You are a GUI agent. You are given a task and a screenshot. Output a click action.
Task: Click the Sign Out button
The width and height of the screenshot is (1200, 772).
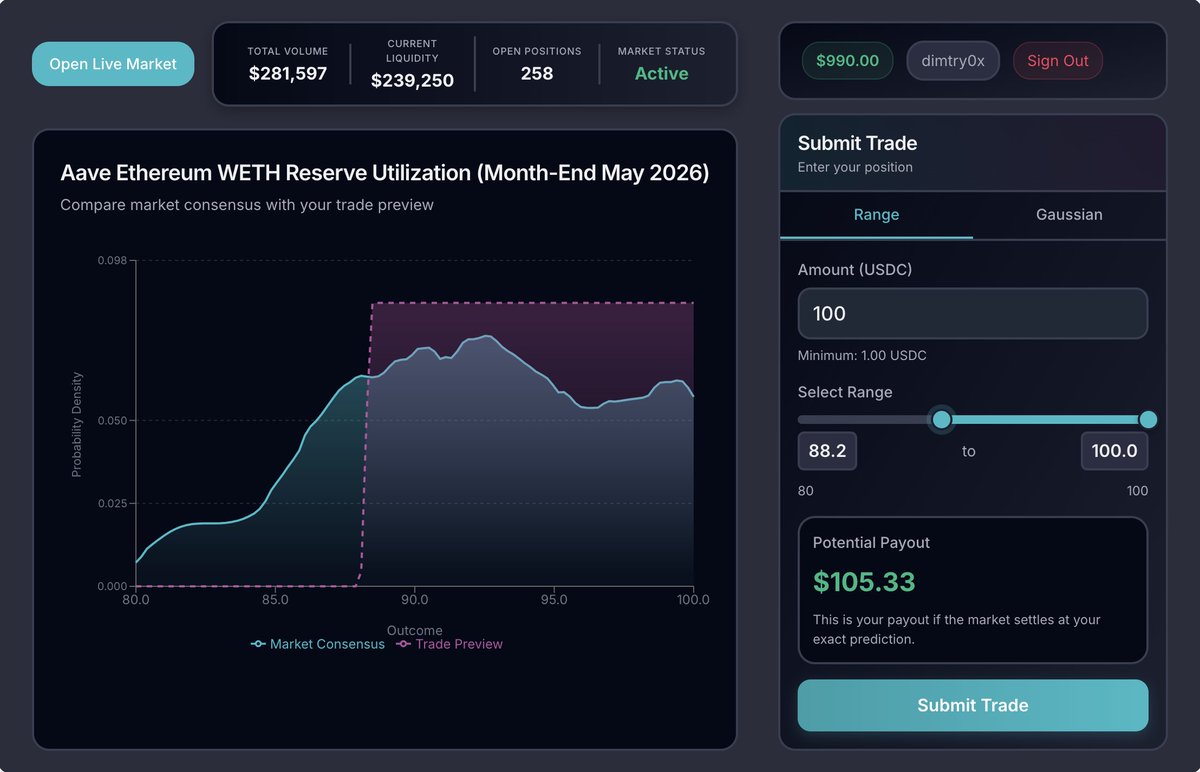coord(1058,61)
